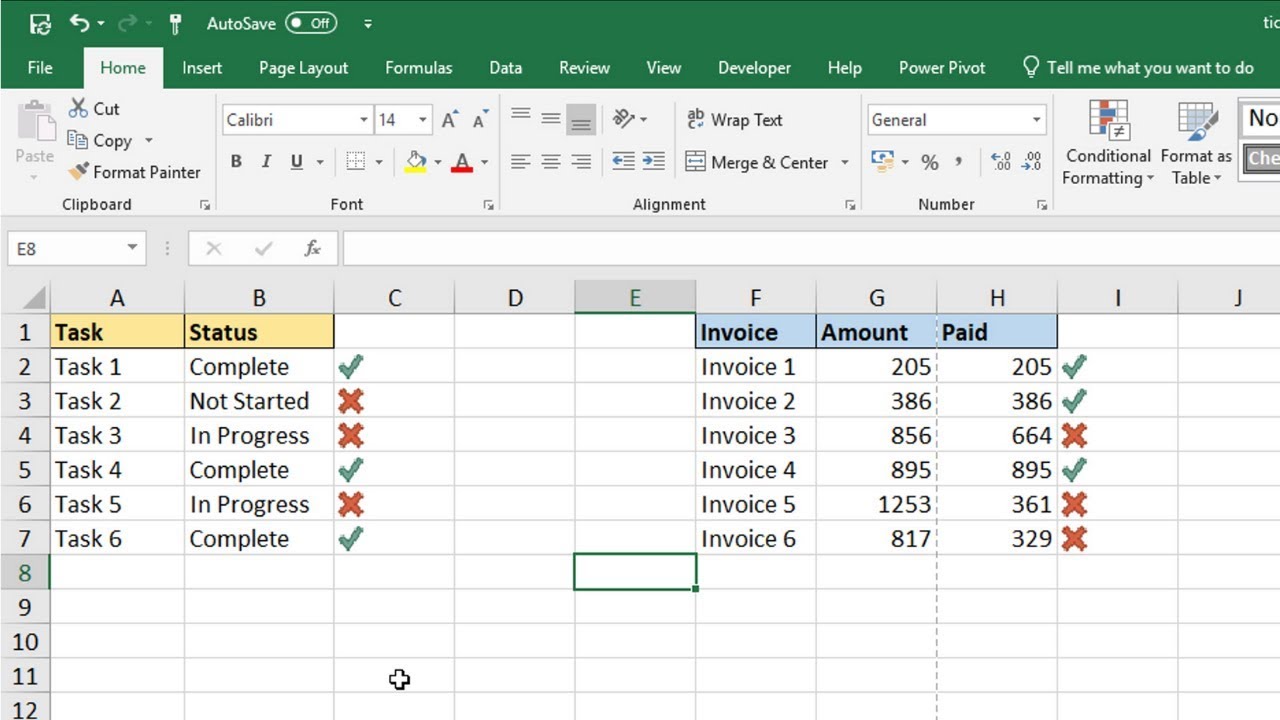Select cell H4 with value 664
This screenshot has height=720, width=1280.
(997, 436)
